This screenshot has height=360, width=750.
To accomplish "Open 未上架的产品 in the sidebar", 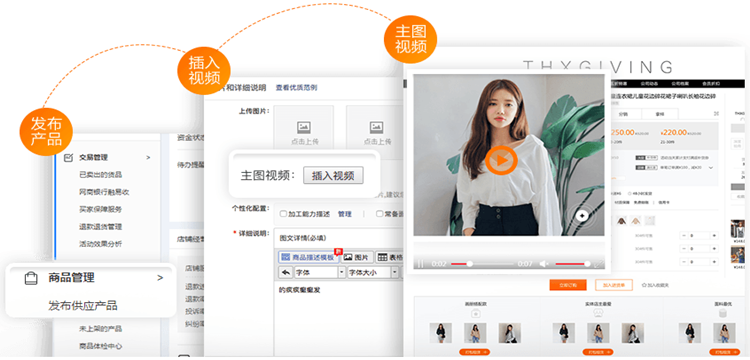I will coord(100,329).
